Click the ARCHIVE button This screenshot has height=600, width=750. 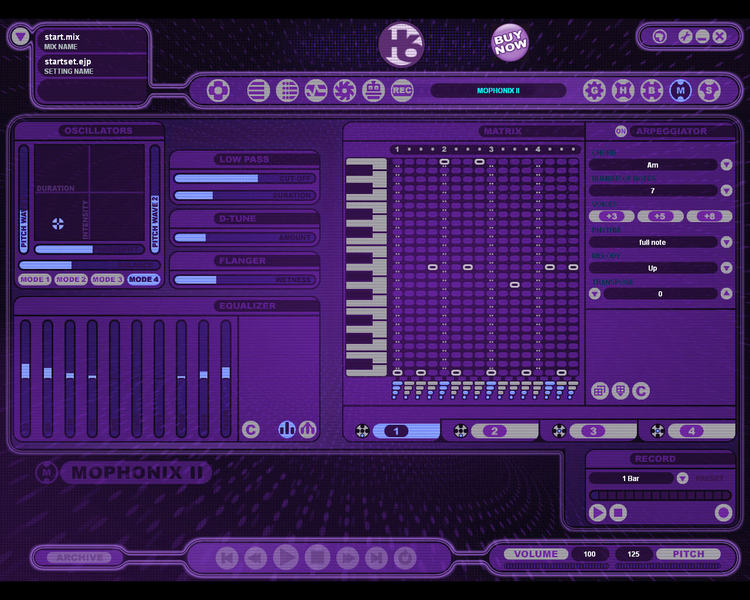point(79,557)
